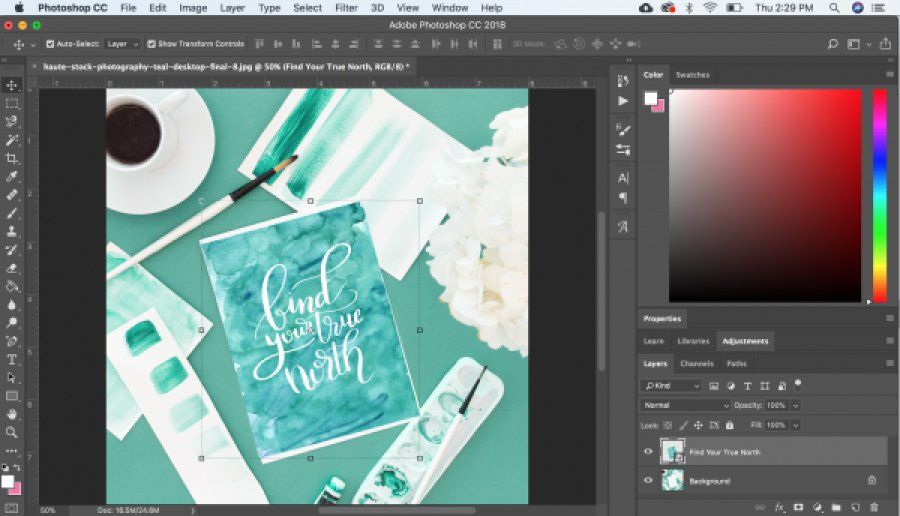The image size is (900, 516).
Task: Open Auto-Select Layer dropdown
Action: [122, 44]
